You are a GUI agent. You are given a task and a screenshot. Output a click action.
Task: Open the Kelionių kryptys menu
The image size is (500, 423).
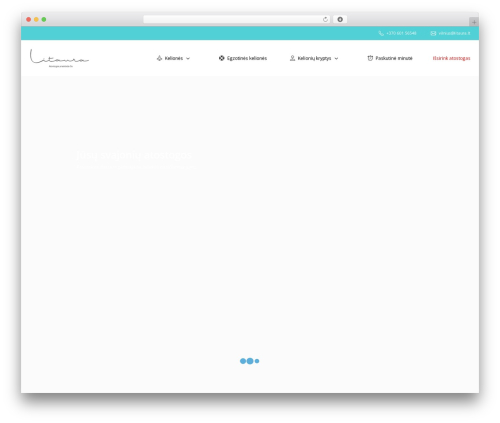(314, 58)
